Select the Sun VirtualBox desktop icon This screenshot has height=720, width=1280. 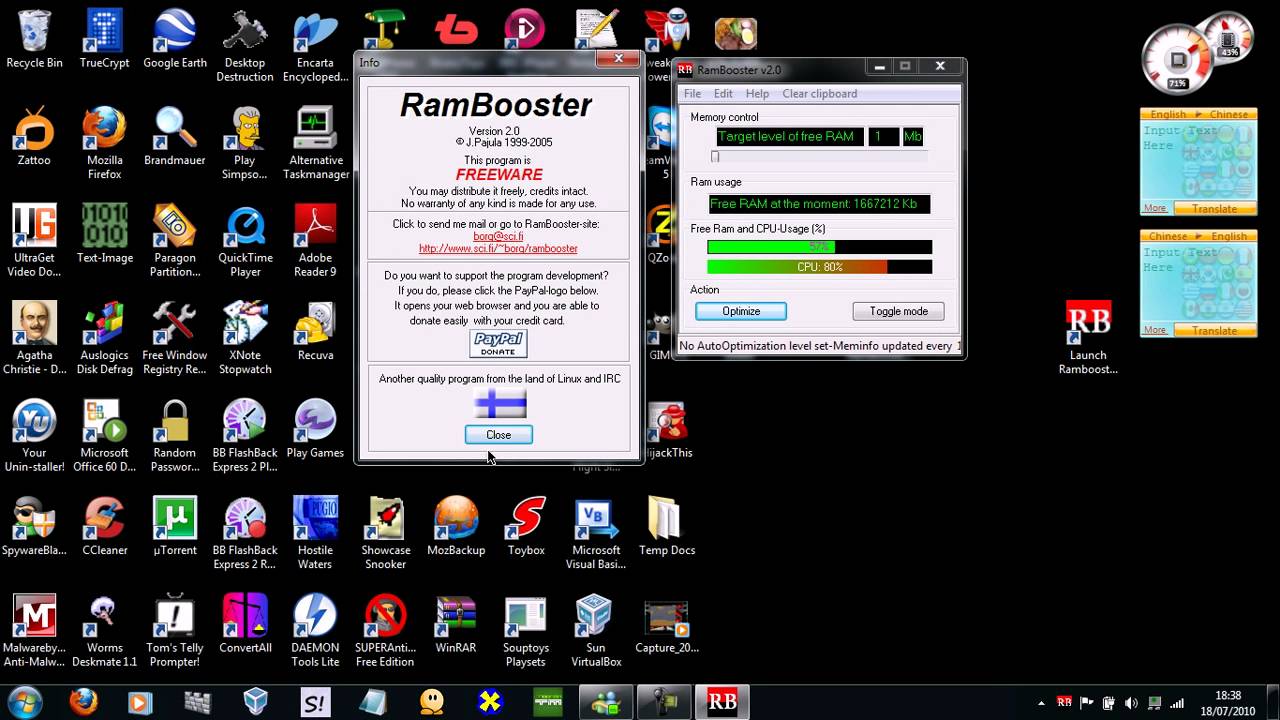coord(596,631)
